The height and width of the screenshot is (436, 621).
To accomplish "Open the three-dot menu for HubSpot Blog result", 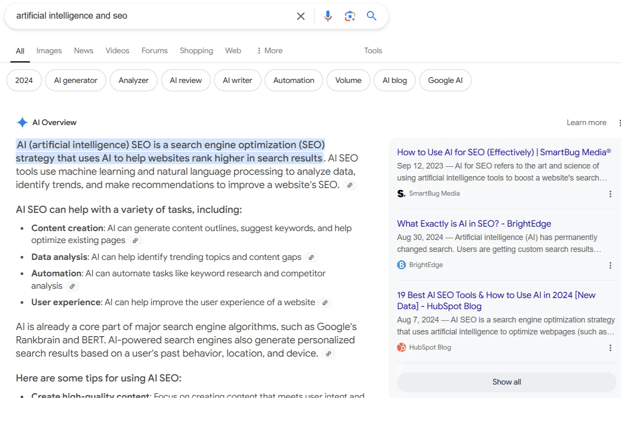I will 610,348.
